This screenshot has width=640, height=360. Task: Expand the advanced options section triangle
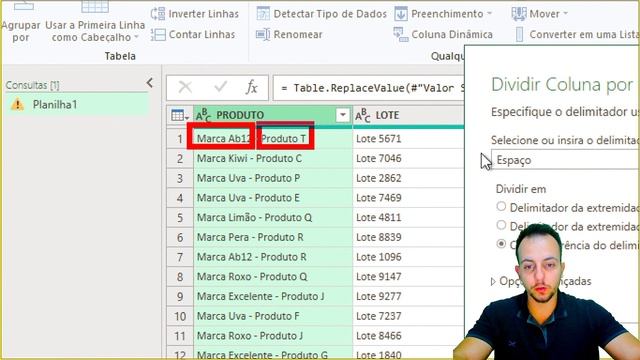[x=493, y=281]
